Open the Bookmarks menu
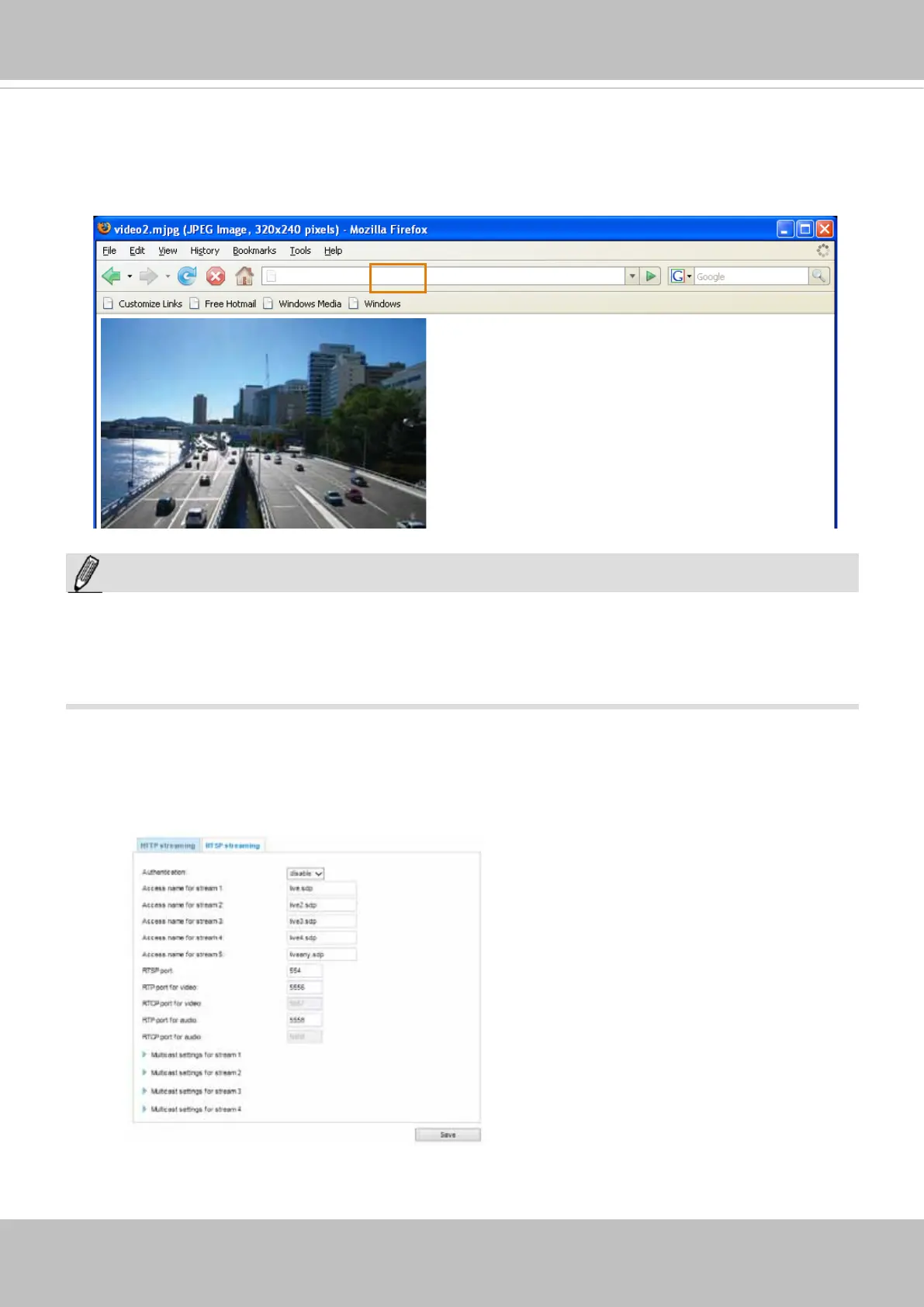 [254, 251]
